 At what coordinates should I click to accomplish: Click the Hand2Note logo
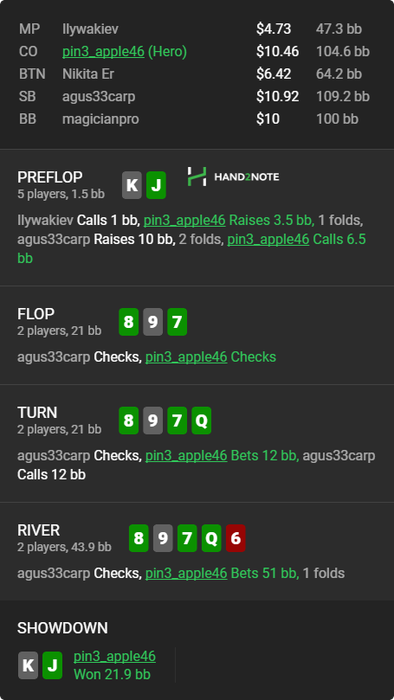(233, 177)
